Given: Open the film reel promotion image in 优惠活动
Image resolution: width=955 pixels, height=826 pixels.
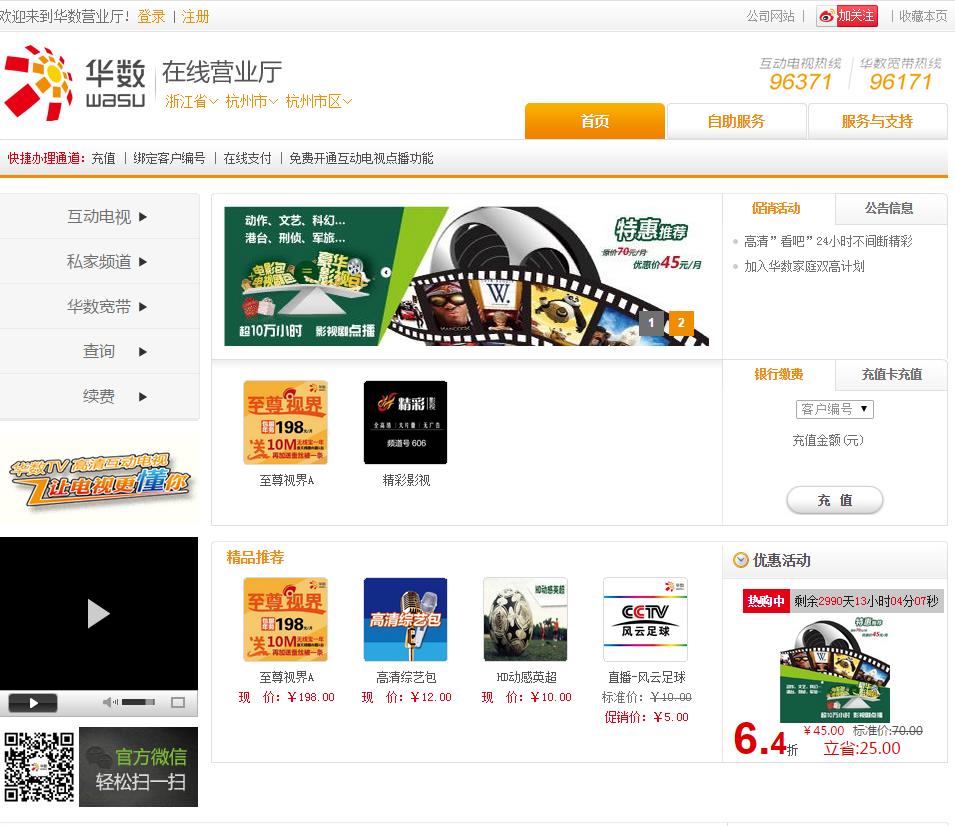Looking at the screenshot, I should pos(835,669).
